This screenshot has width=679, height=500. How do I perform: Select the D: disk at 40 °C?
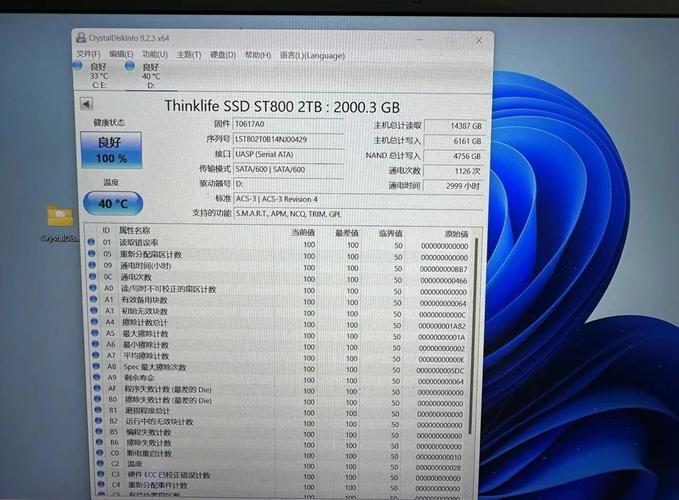(130, 68)
